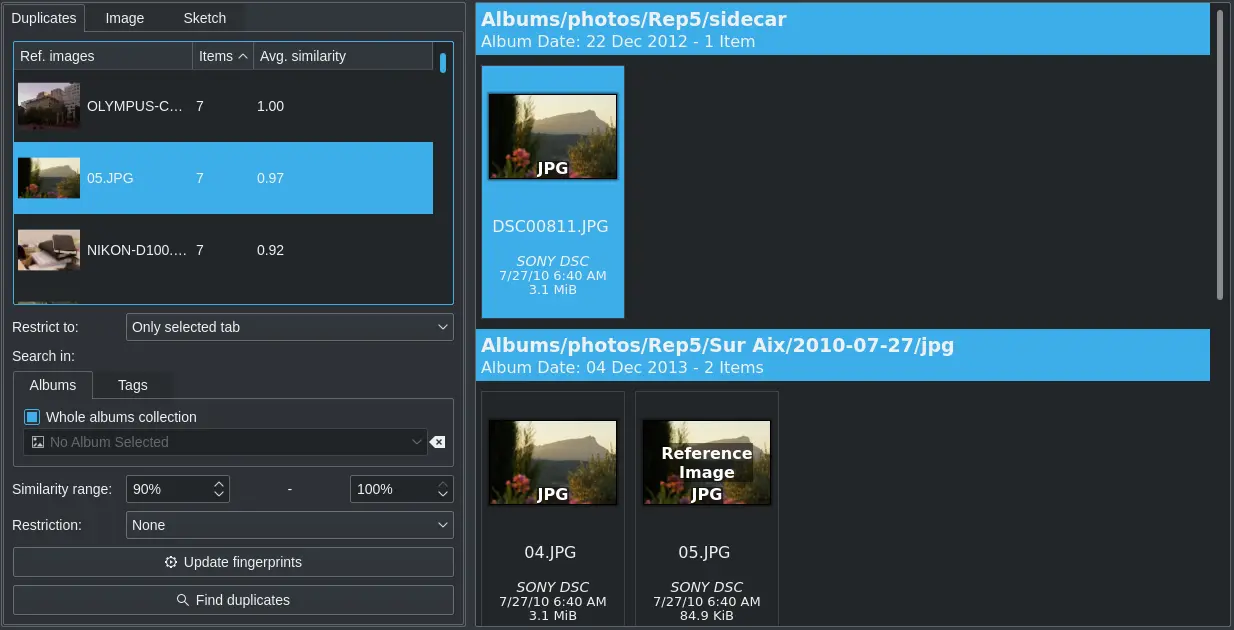
Task: Click the JPG overlay badge on DSC00811.JPG
Action: tap(553, 170)
